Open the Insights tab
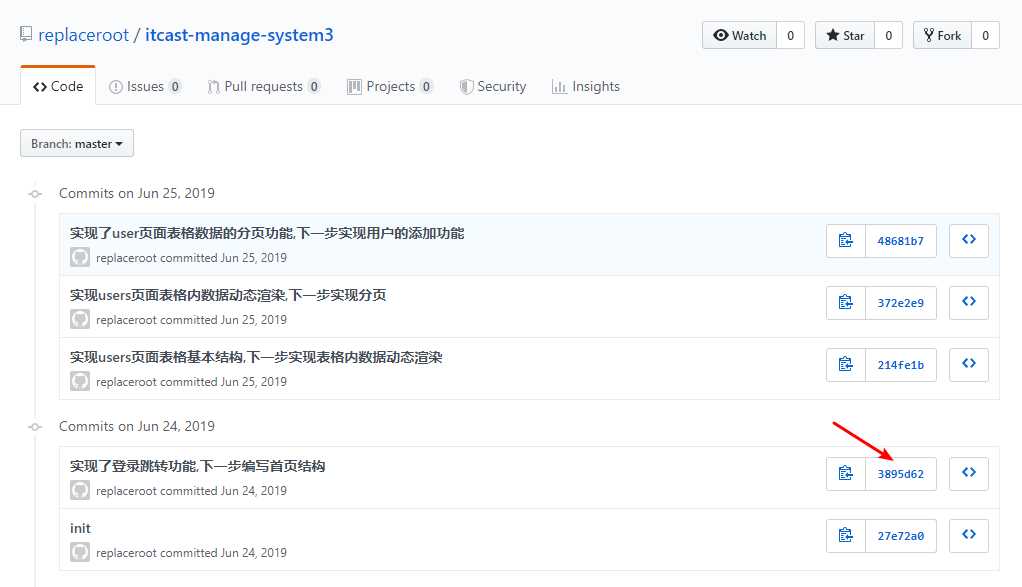This screenshot has height=587, width=1022. 585,86
